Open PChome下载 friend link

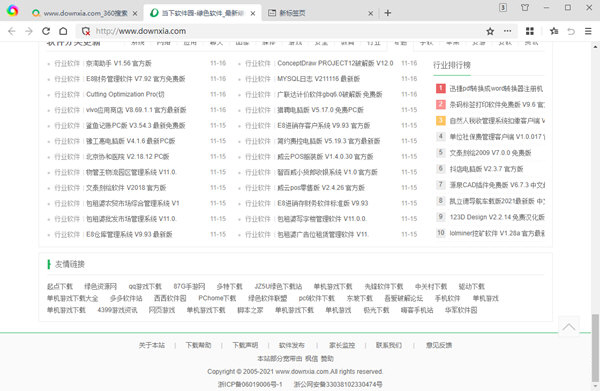217,298
